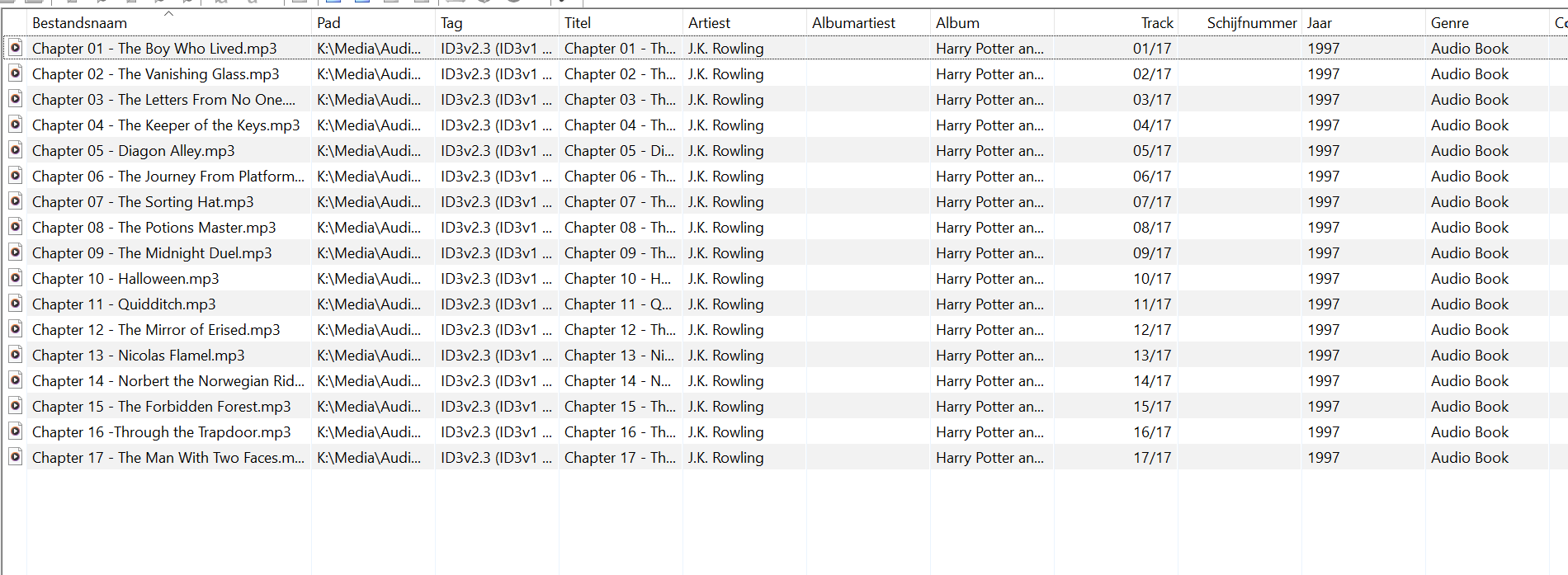Click the file icon for Chapter 01
1568x575 pixels.
15,48
